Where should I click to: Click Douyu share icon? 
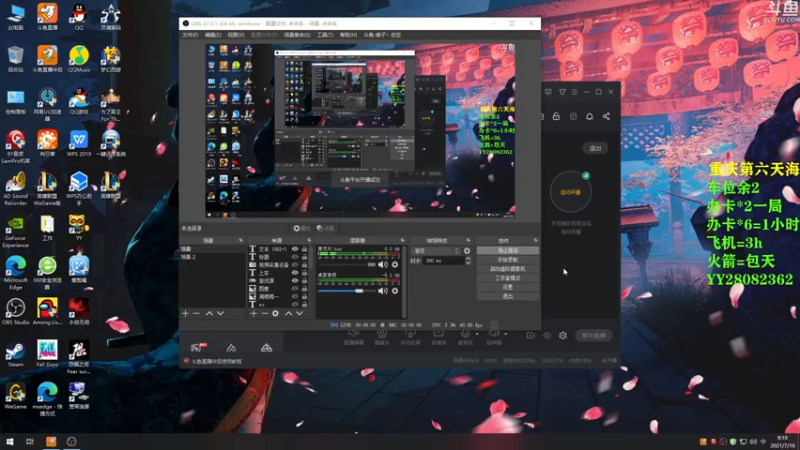(606, 116)
